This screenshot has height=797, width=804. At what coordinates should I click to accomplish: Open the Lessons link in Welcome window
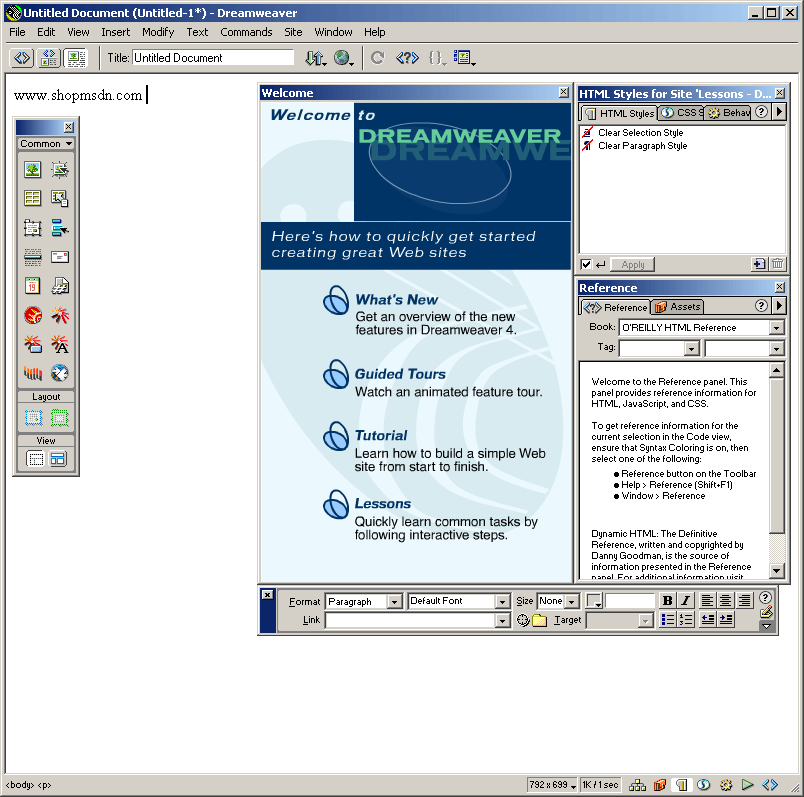(383, 504)
